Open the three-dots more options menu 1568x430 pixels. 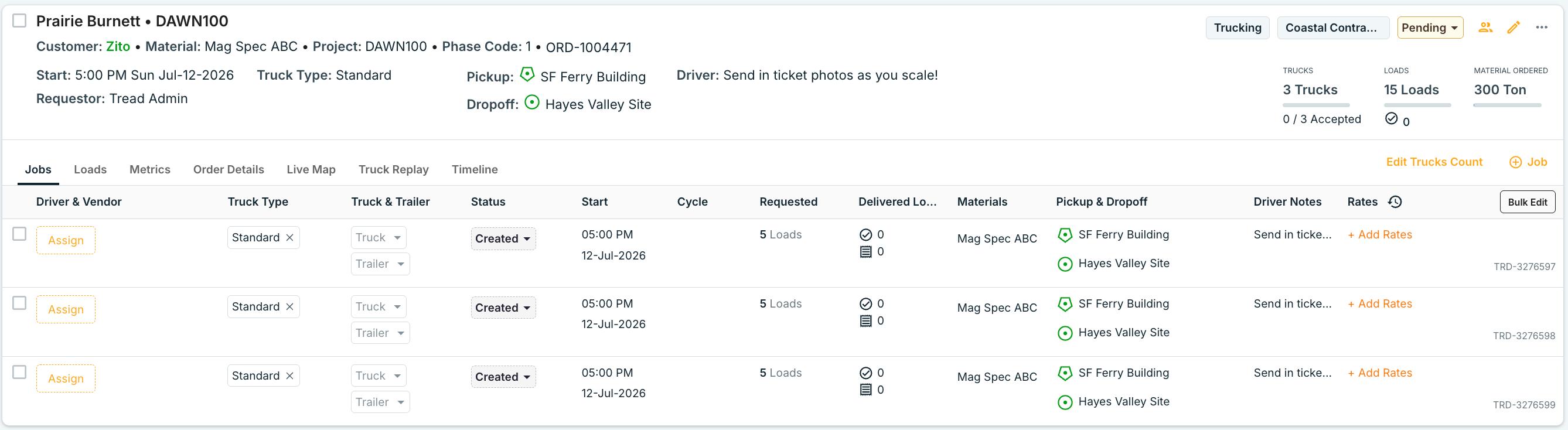tap(1541, 28)
